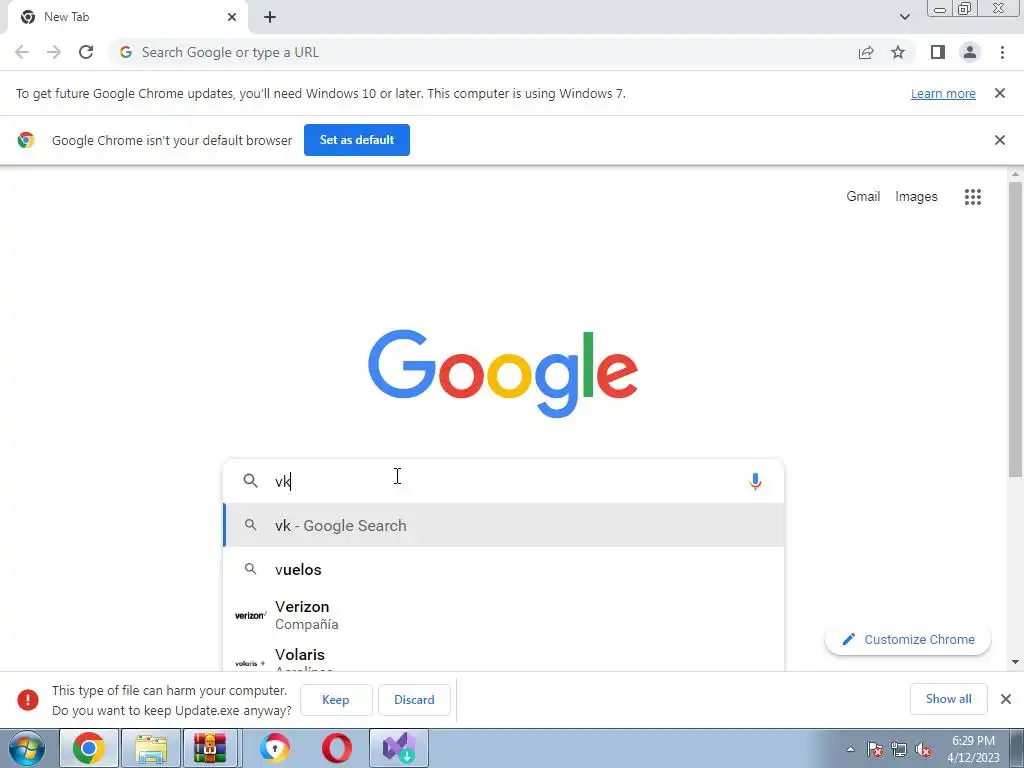
Task: Close the New Tab tab
Action: 232,17
